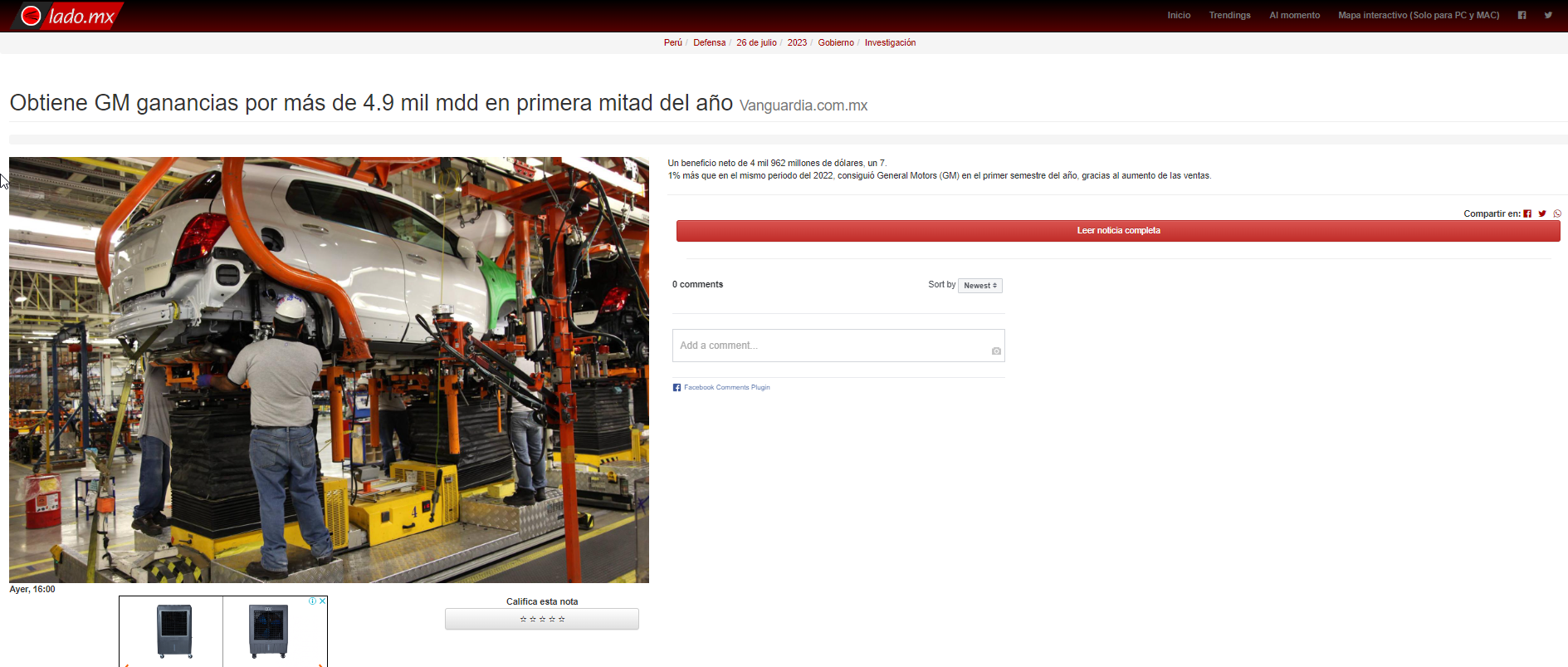Open the Al momento section

point(1294,15)
